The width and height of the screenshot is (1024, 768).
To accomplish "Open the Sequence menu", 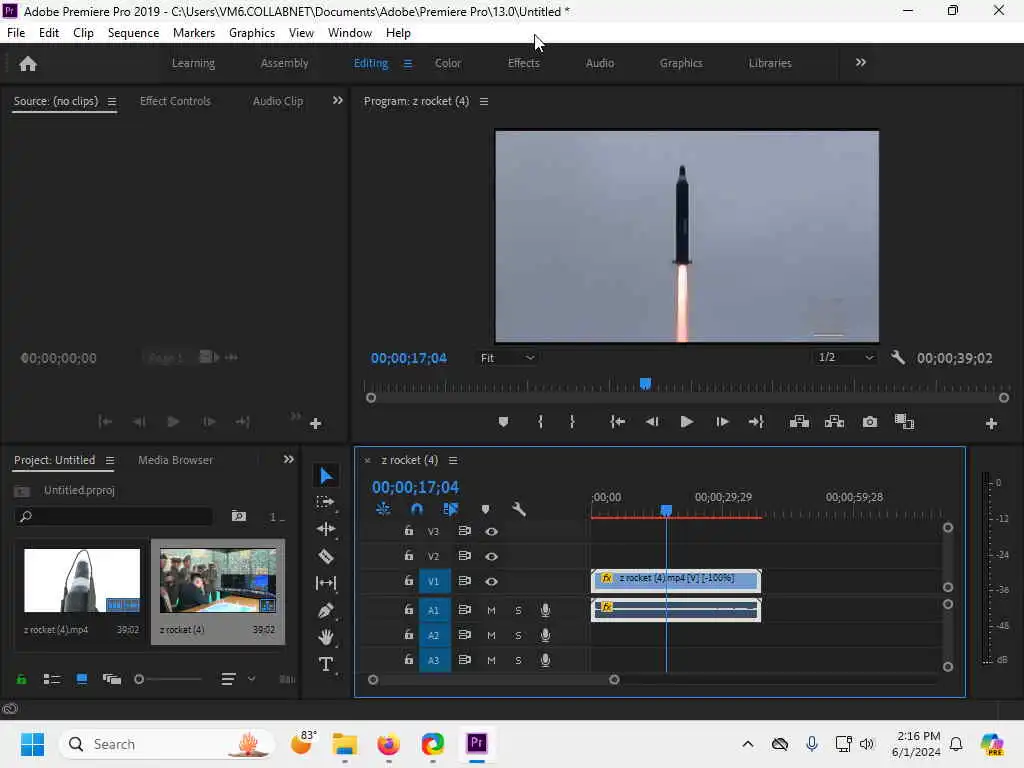I will click(133, 33).
